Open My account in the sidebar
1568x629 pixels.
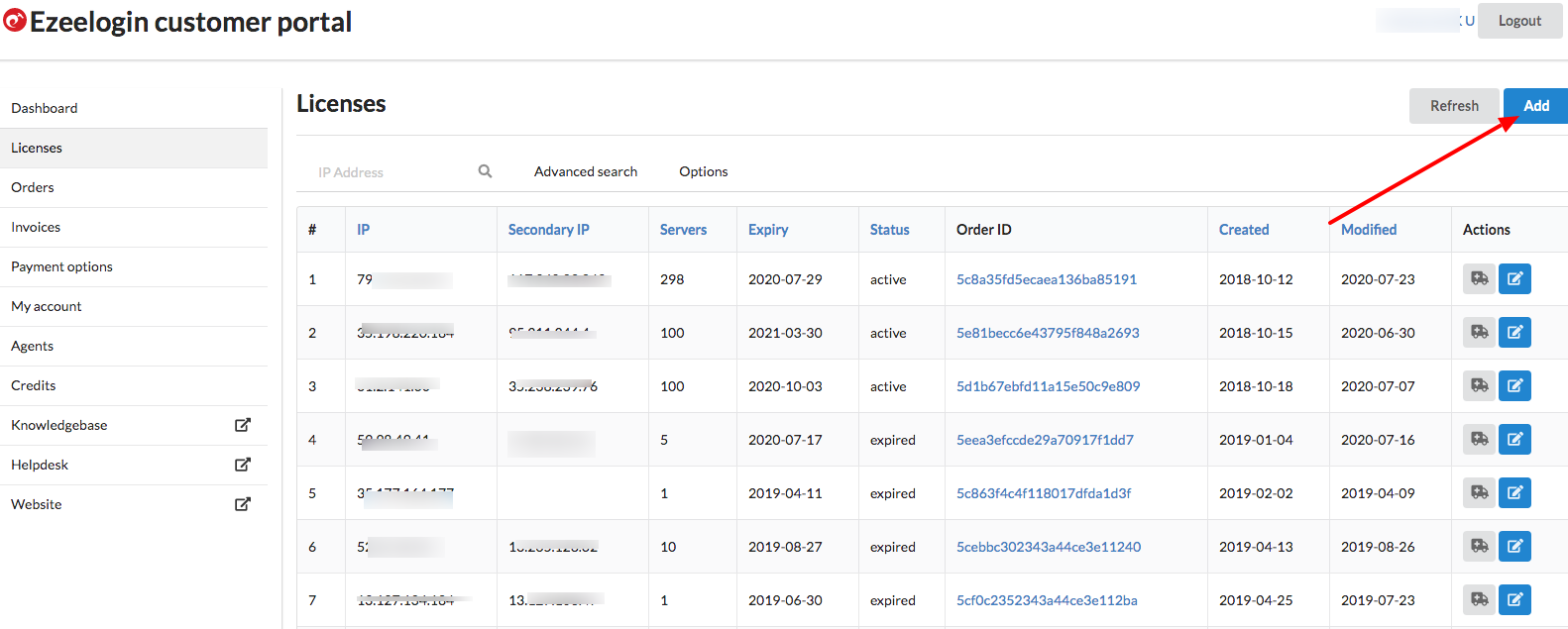pos(134,306)
